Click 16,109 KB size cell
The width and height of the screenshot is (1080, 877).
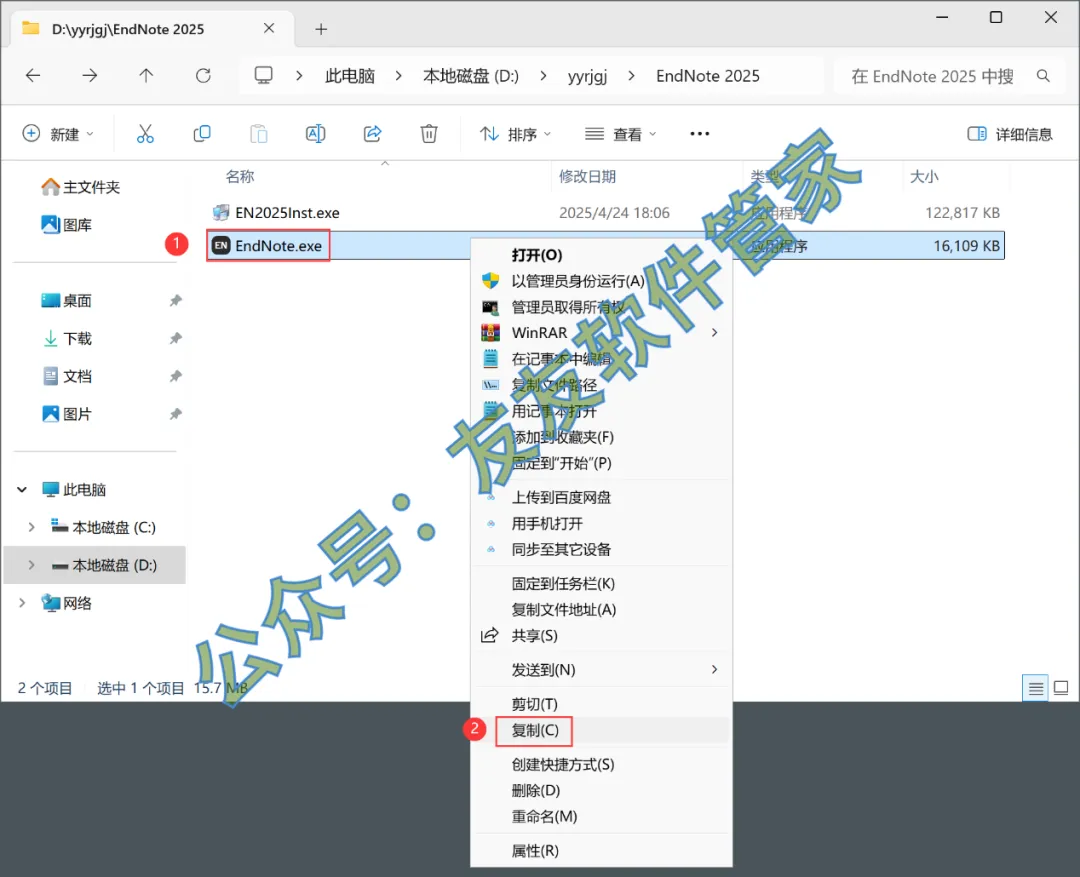tap(966, 246)
